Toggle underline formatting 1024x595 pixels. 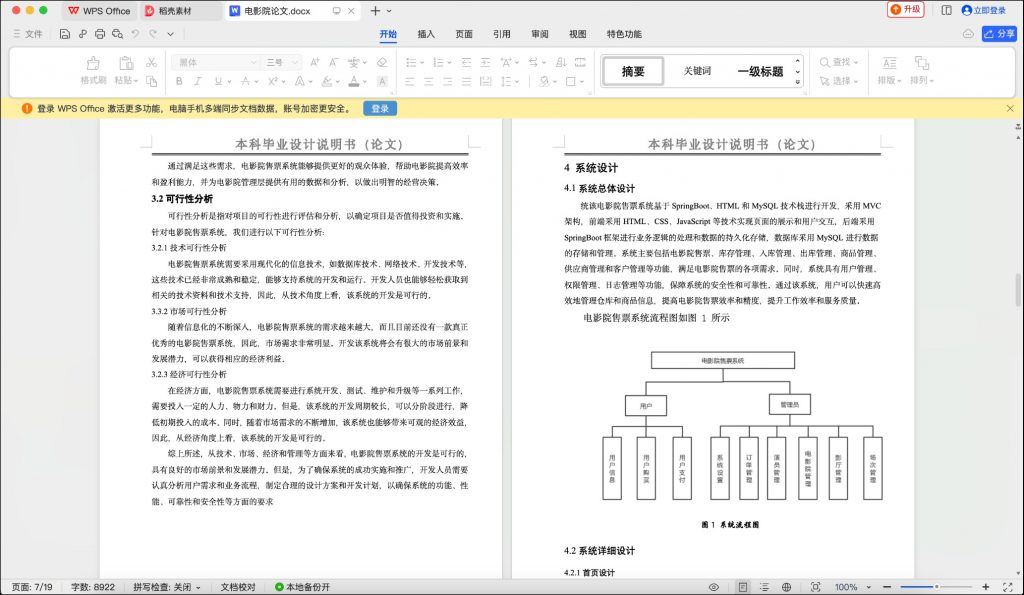(217, 80)
